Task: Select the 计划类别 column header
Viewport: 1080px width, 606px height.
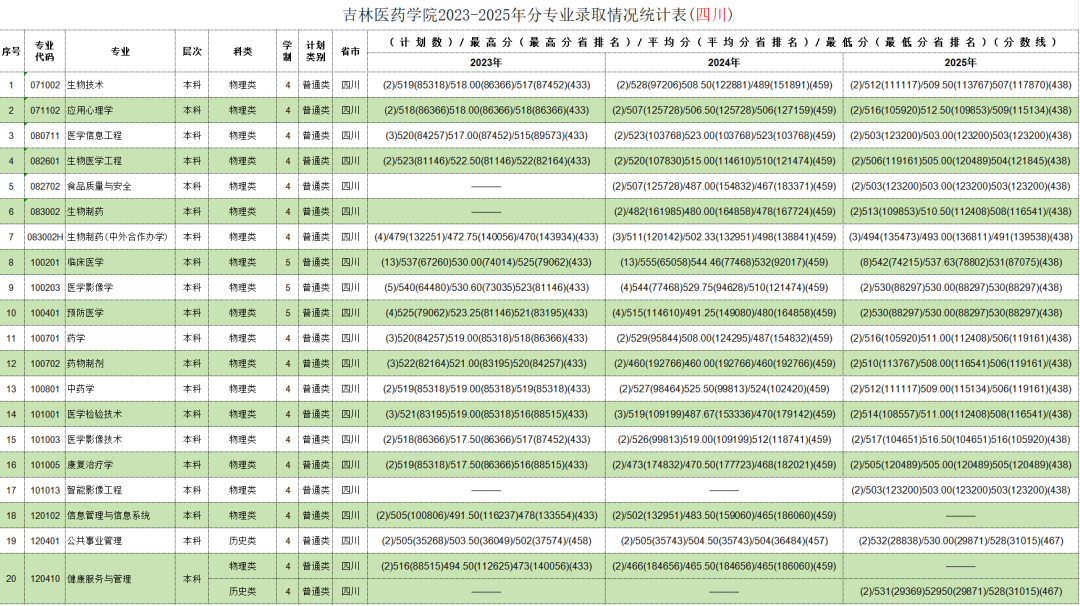Action: (x=316, y=52)
